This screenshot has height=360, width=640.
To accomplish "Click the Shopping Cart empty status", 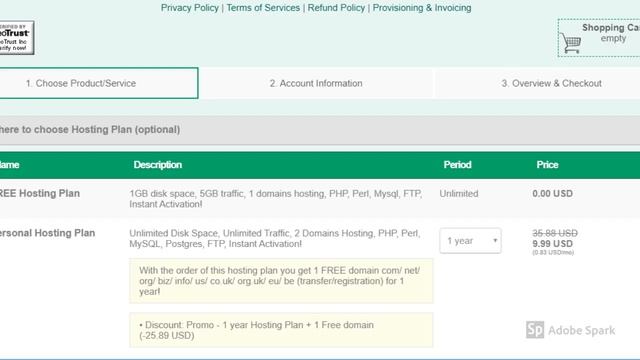I will point(613,38).
